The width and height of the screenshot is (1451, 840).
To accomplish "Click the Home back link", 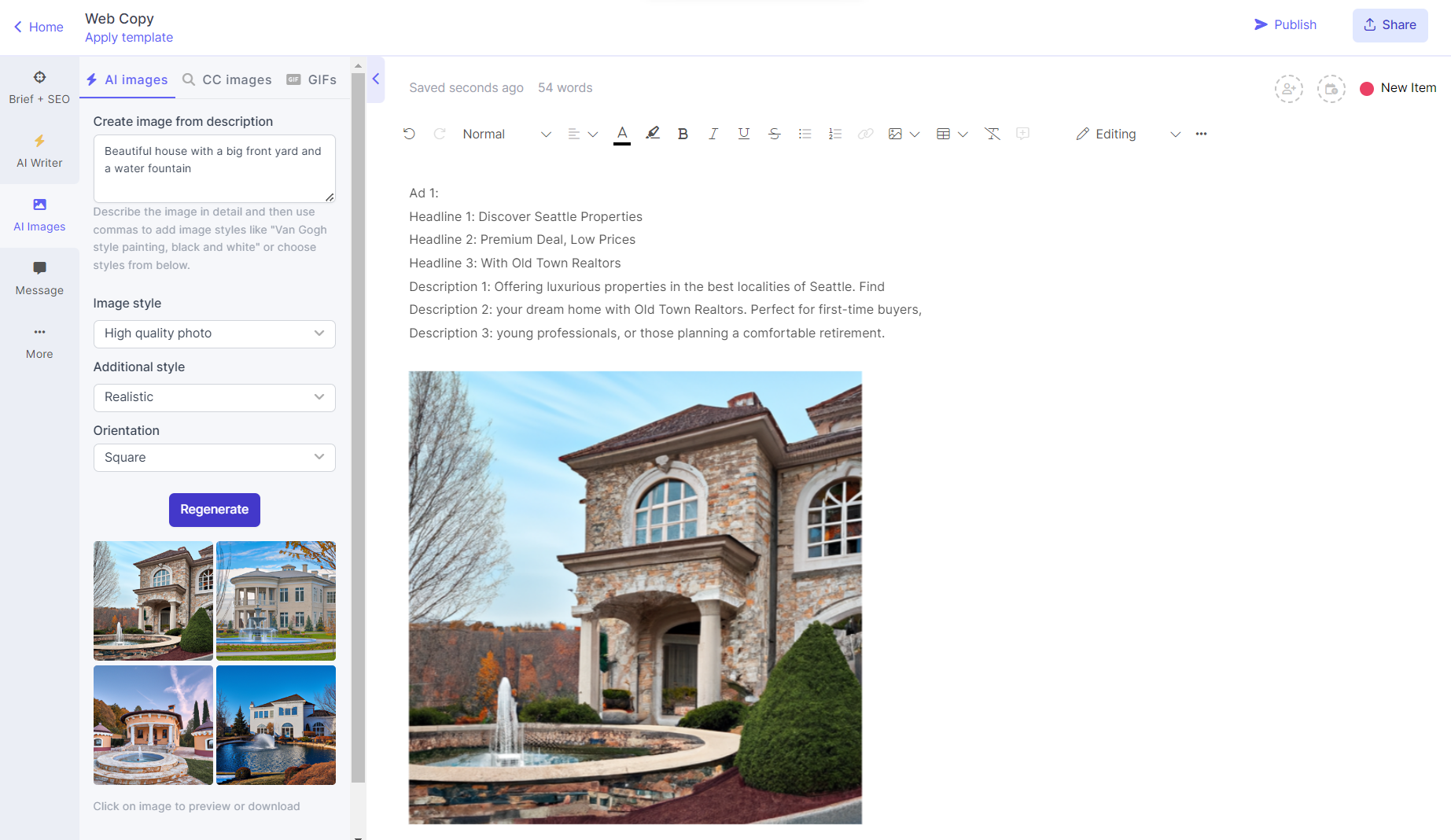I will tap(39, 27).
